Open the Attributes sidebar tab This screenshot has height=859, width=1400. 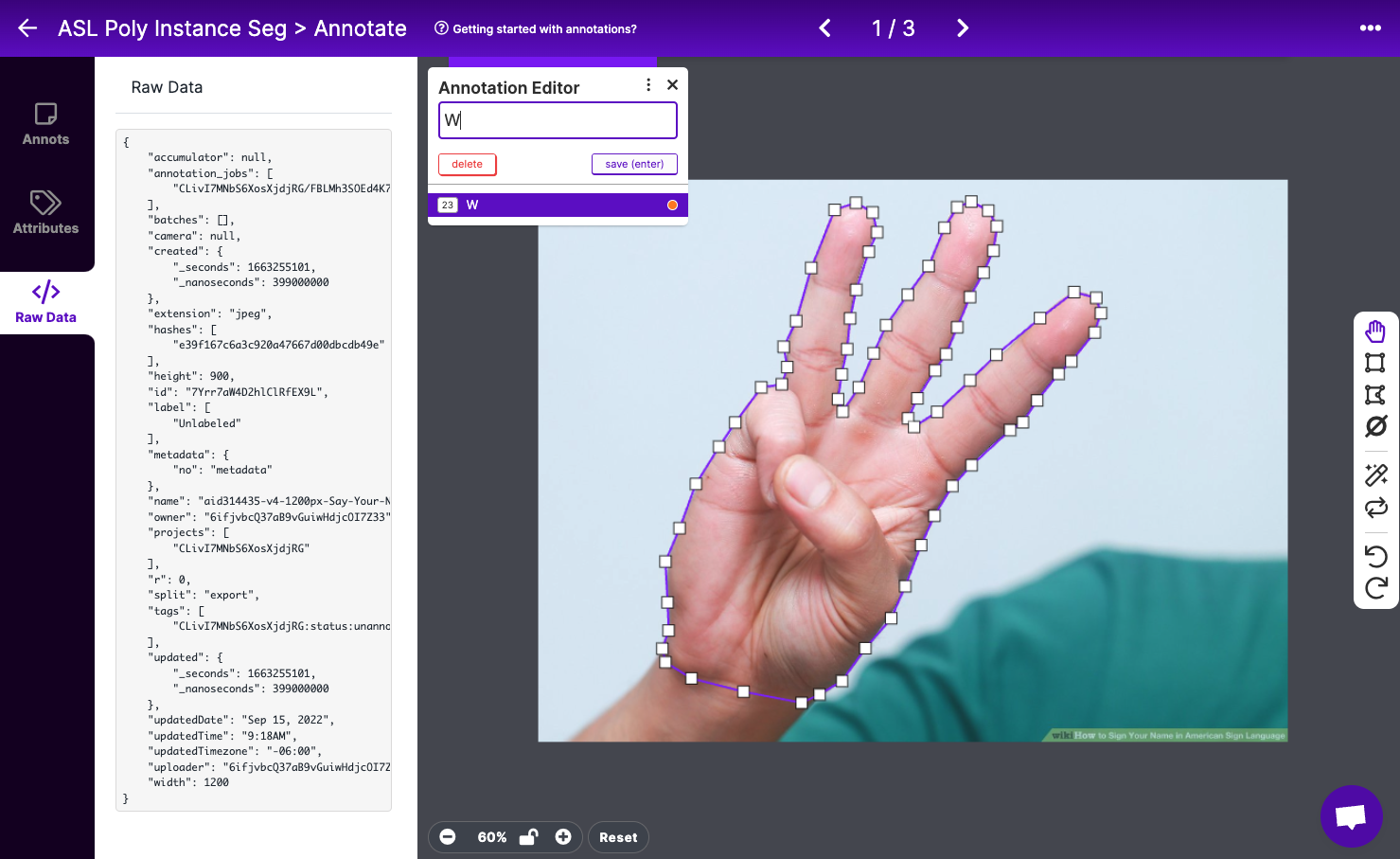pos(45,212)
